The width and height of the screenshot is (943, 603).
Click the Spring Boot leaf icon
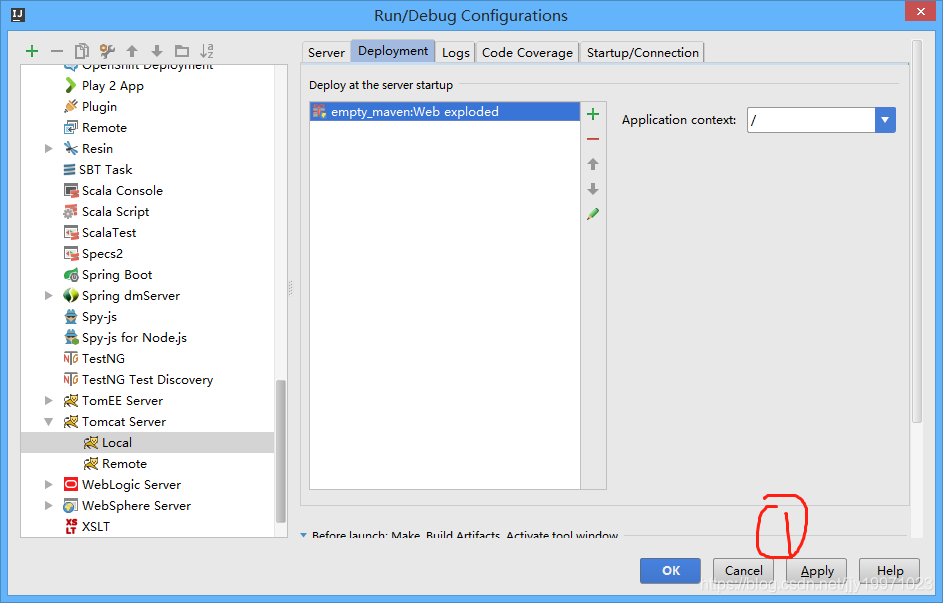pos(71,275)
